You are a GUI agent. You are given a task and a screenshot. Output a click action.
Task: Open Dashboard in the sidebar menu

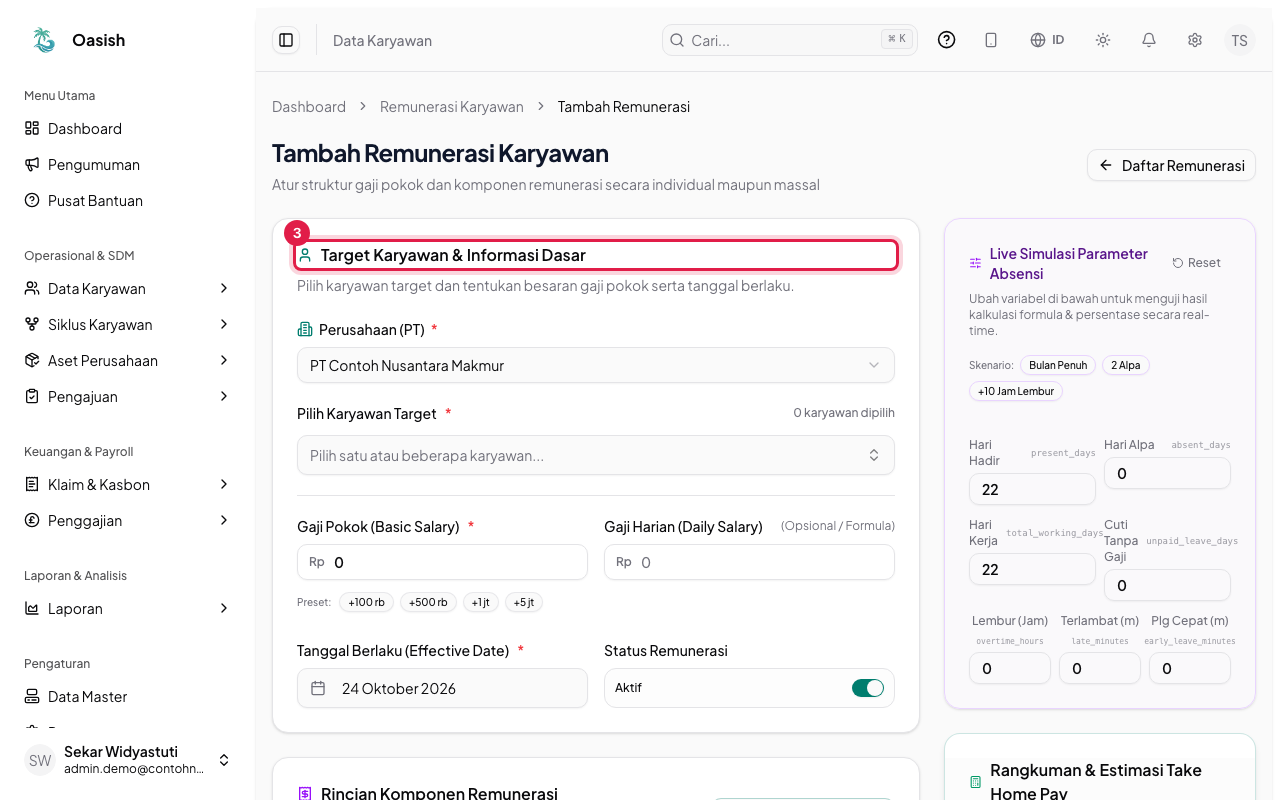pyautogui.click(x=128, y=128)
